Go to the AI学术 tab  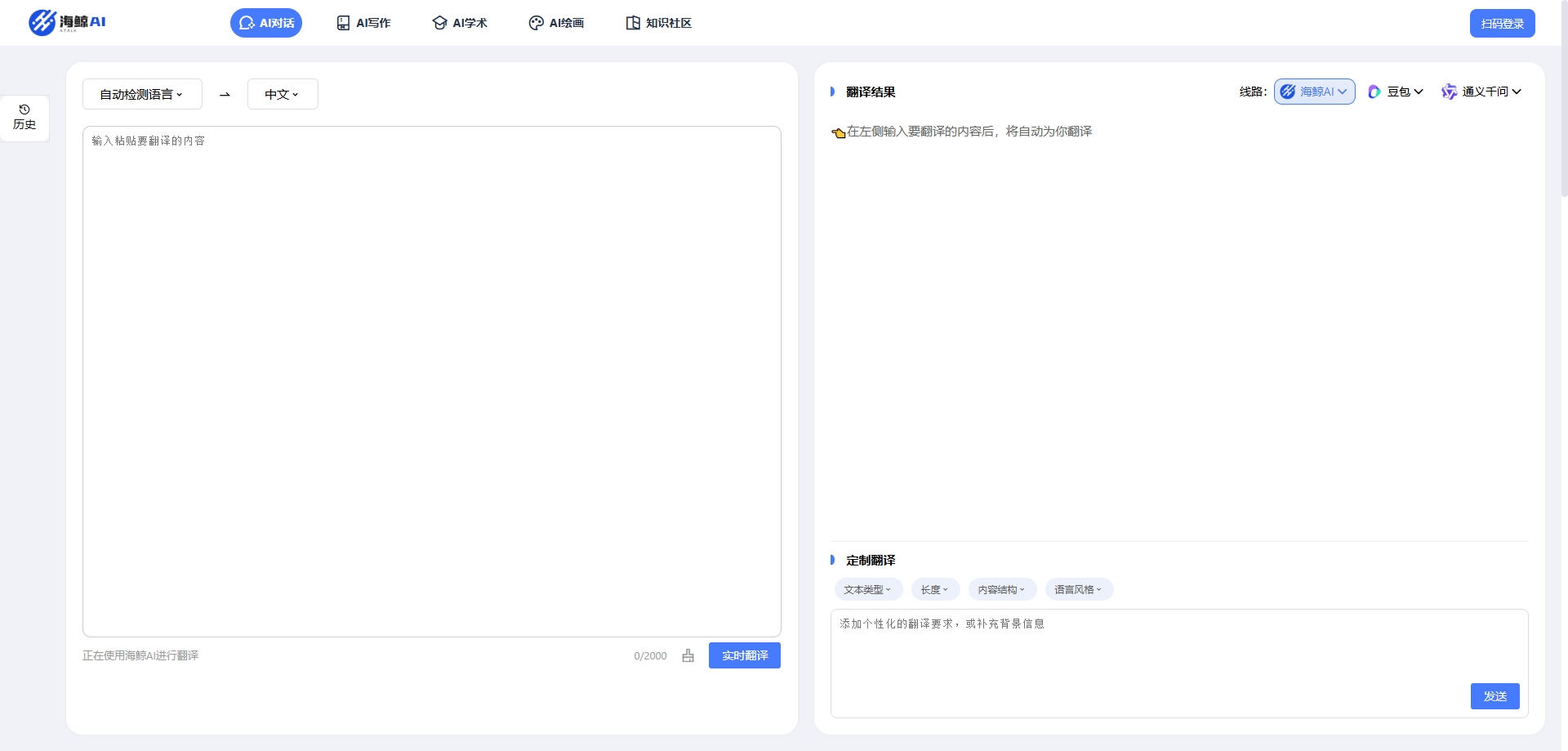(459, 23)
